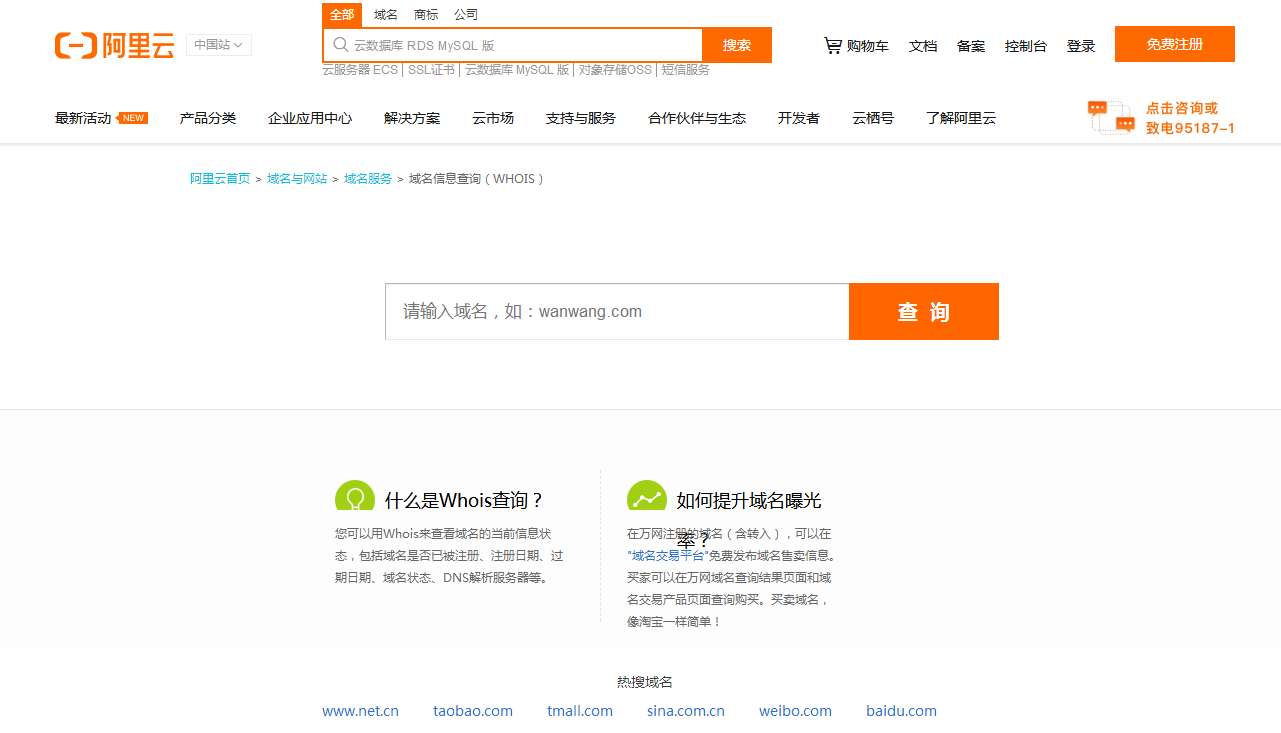Select the 全部 search tab

[342, 14]
